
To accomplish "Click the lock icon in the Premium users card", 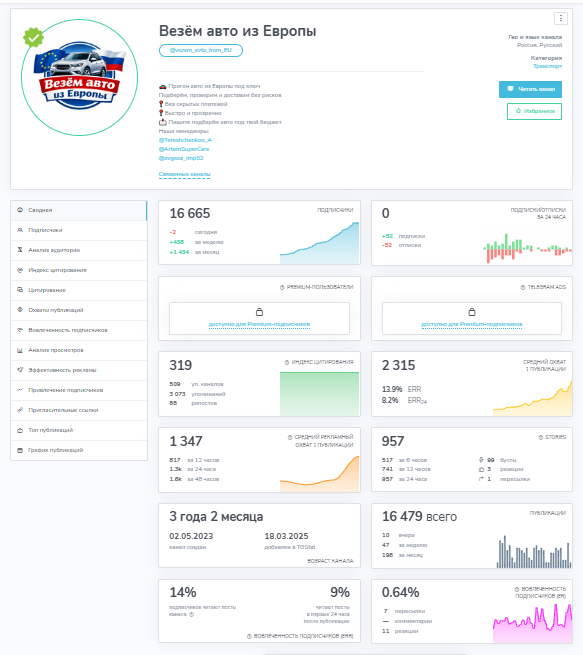I will pos(259,312).
